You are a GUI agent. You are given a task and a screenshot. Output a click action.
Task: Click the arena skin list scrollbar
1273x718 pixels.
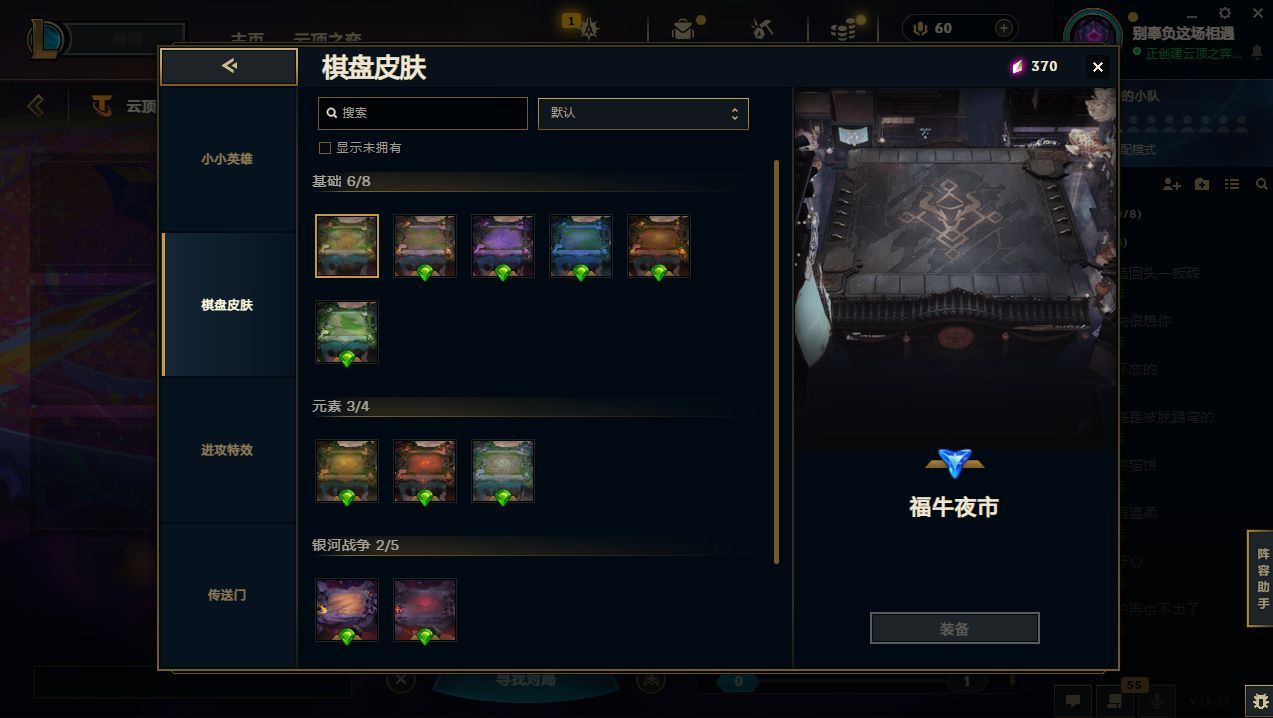(776, 361)
